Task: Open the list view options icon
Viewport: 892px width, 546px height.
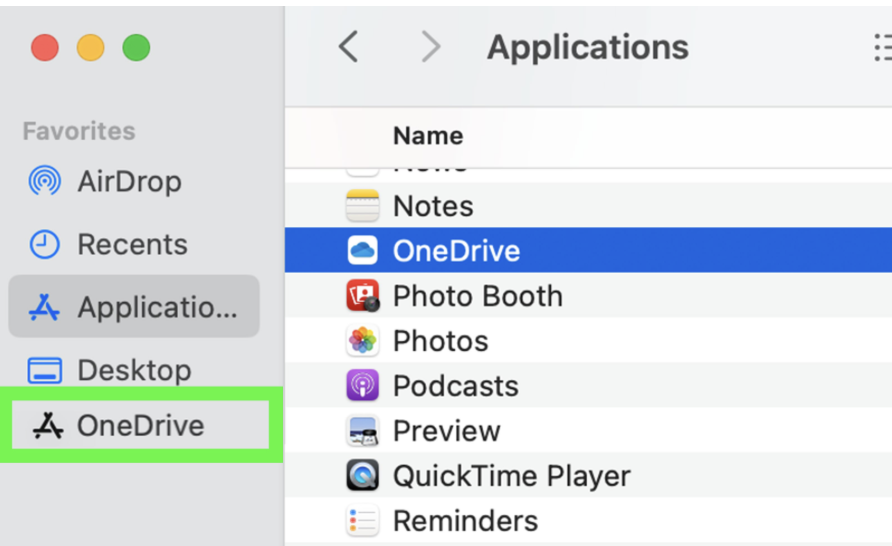Action: pyautogui.click(x=883, y=47)
